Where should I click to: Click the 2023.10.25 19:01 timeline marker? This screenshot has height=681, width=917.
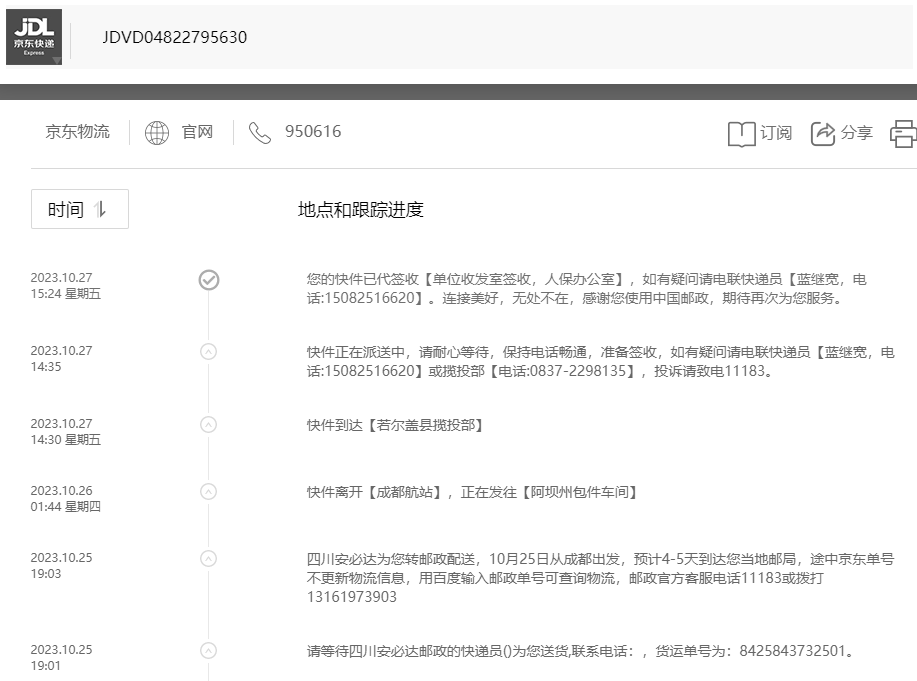tap(209, 651)
